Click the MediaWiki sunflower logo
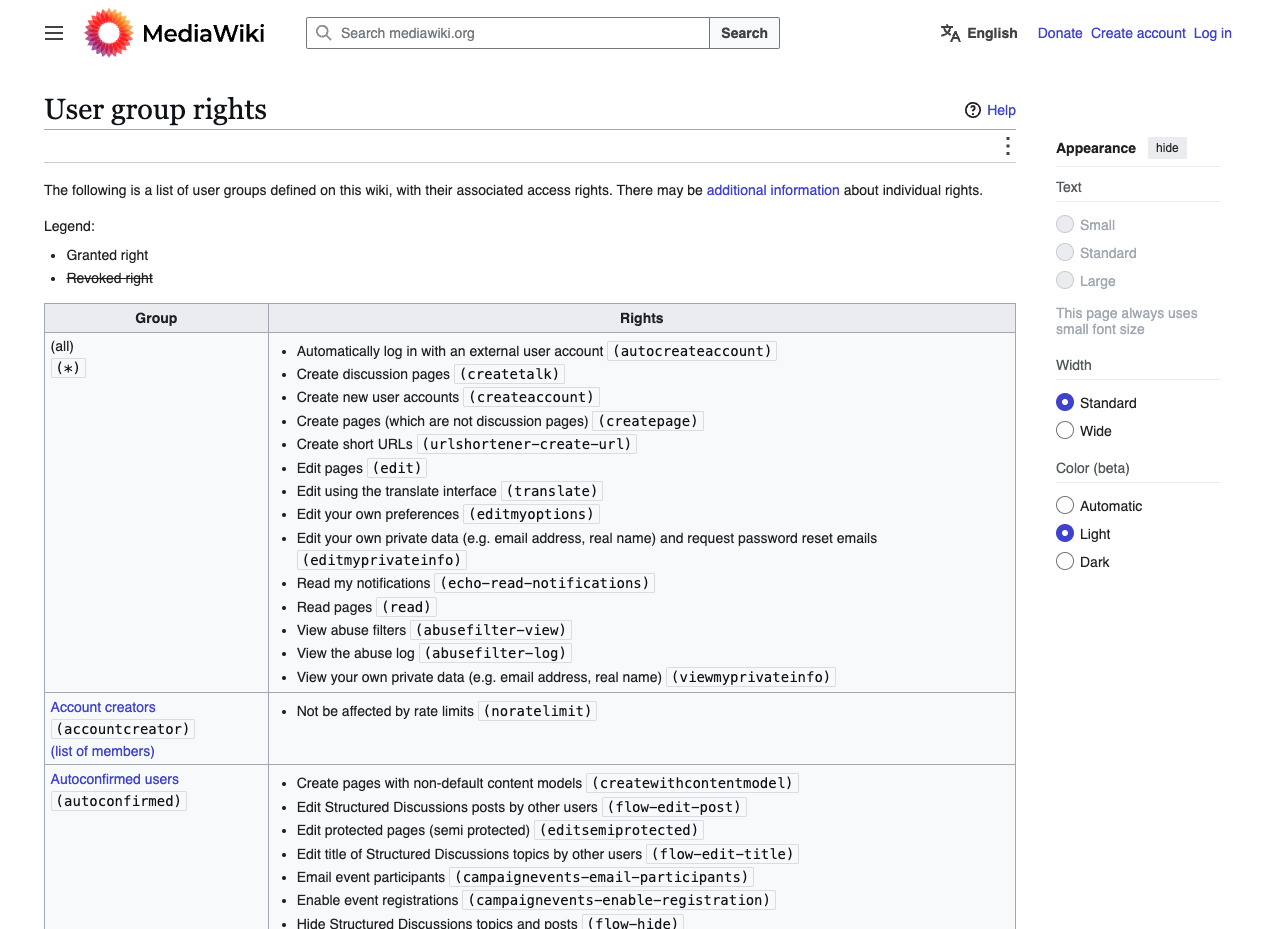The width and height of the screenshot is (1280, 929). (x=109, y=33)
